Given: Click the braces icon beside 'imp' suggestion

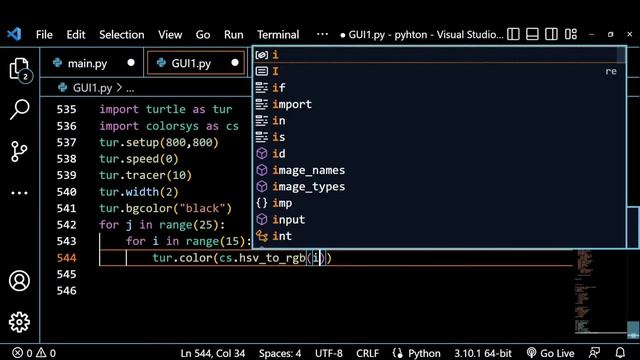Looking at the screenshot, I should [x=262, y=203].
